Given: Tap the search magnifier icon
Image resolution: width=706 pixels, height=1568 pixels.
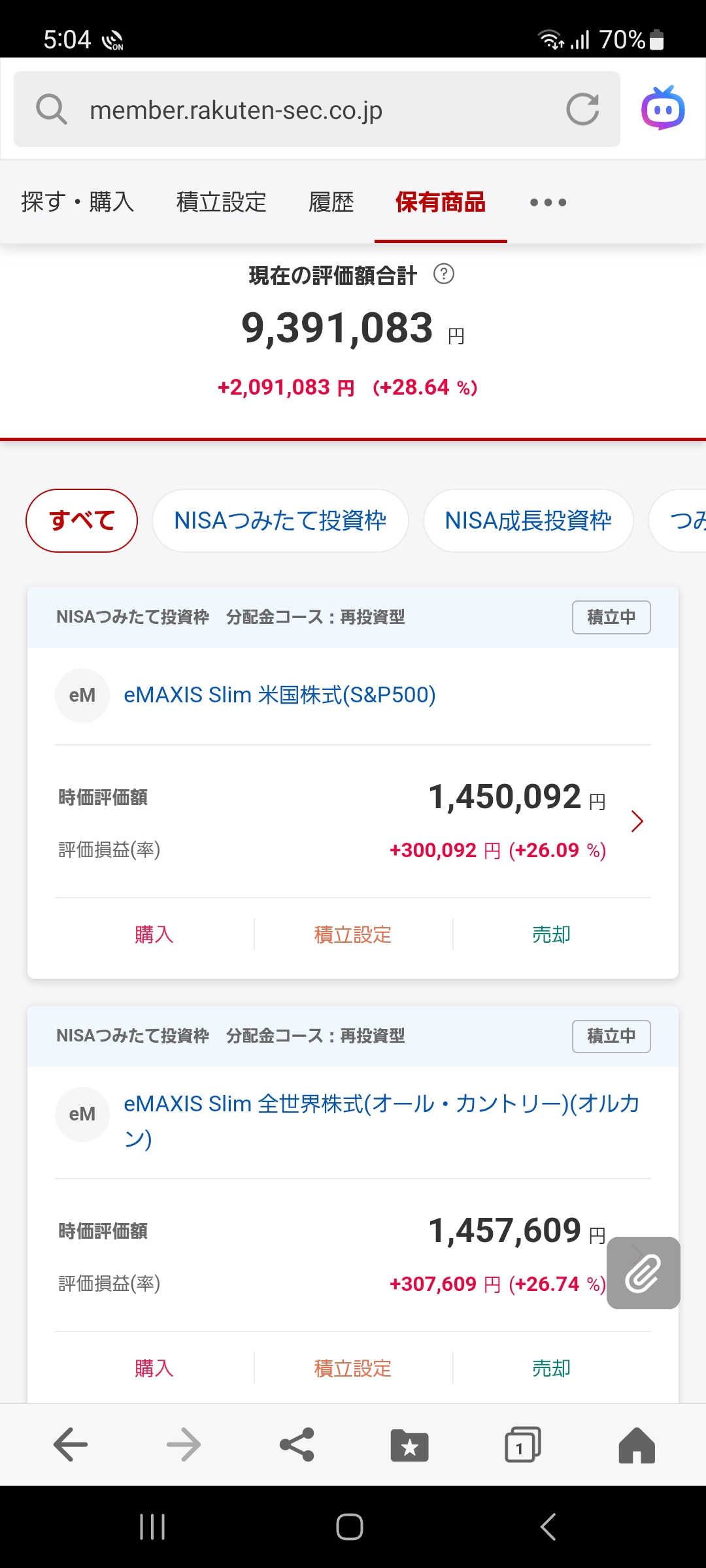Looking at the screenshot, I should [x=51, y=109].
